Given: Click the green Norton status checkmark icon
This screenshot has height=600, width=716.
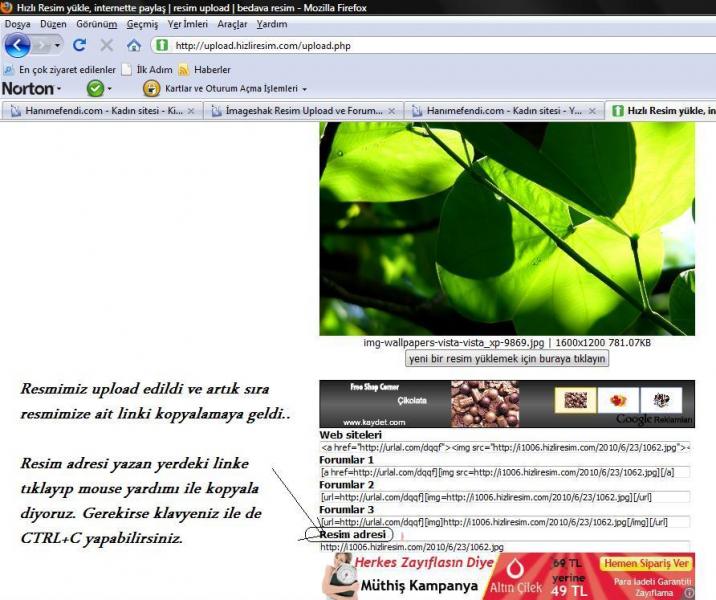Looking at the screenshot, I should point(96,88).
